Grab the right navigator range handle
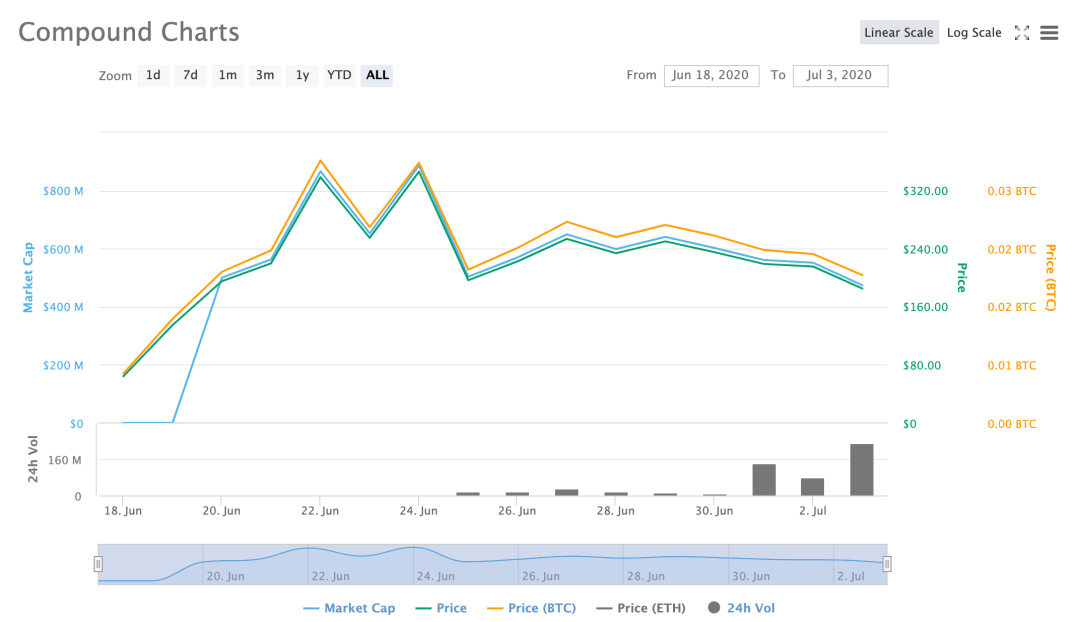This screenshot has width=1080, height=622. click(x=886, y=564)
